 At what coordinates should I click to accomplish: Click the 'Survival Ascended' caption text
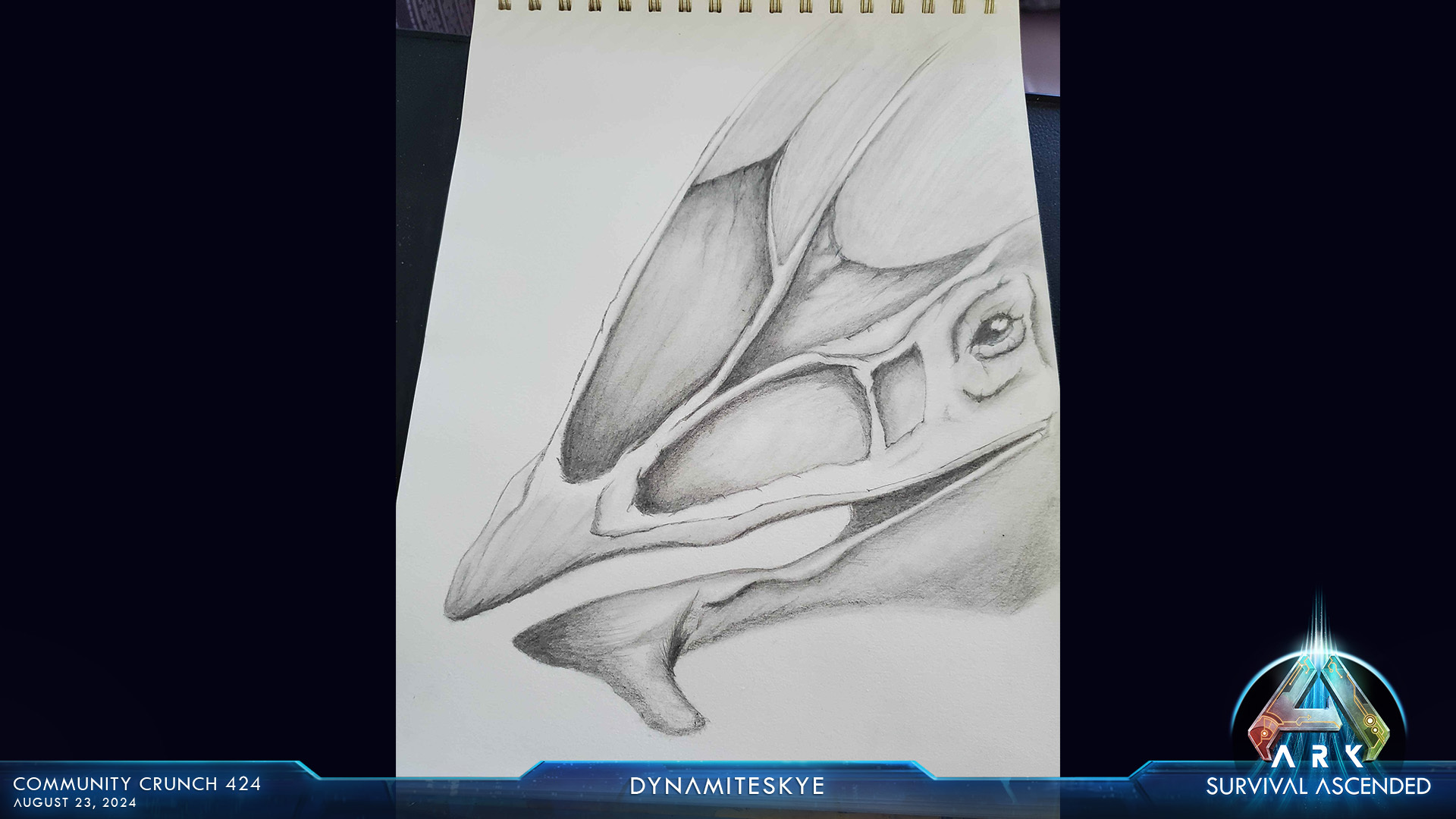[1318, 786]
